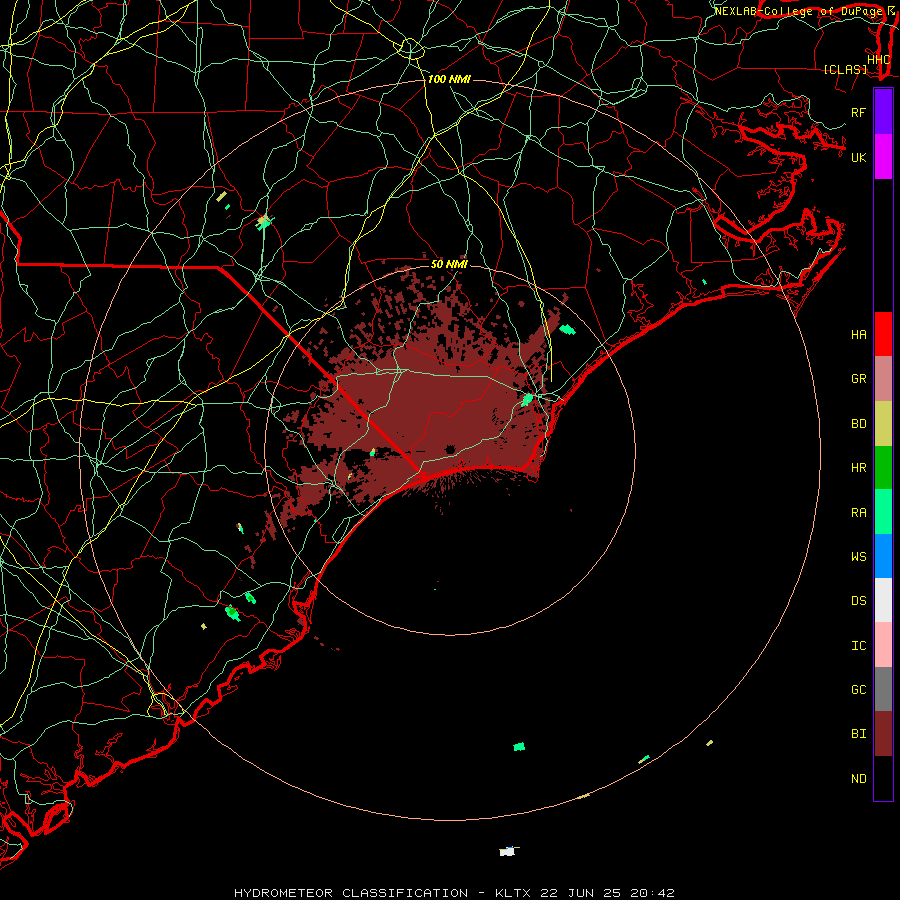900x900 pixels.
Task: Click the light pink IC legend swatch
Action: pyautogui.click(x=883, y=645)
